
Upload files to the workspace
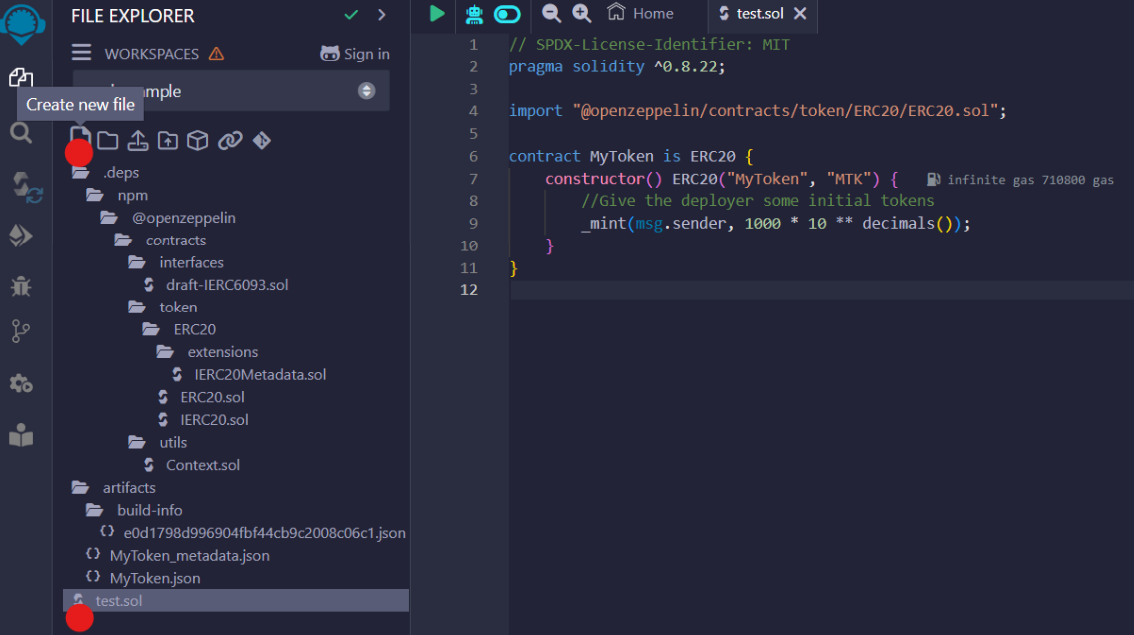(137, 140)
